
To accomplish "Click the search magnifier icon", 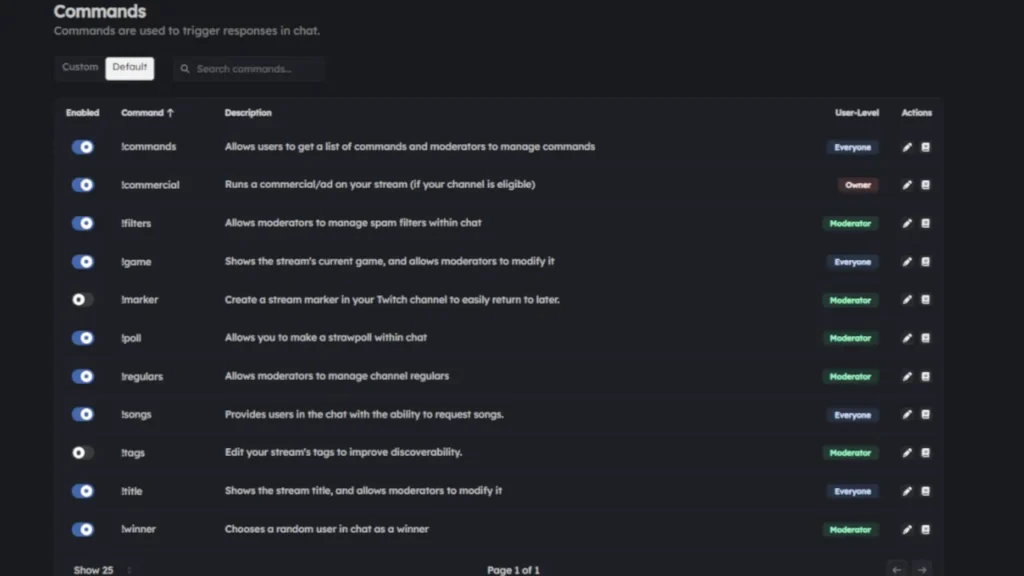I will coord(185,68).
